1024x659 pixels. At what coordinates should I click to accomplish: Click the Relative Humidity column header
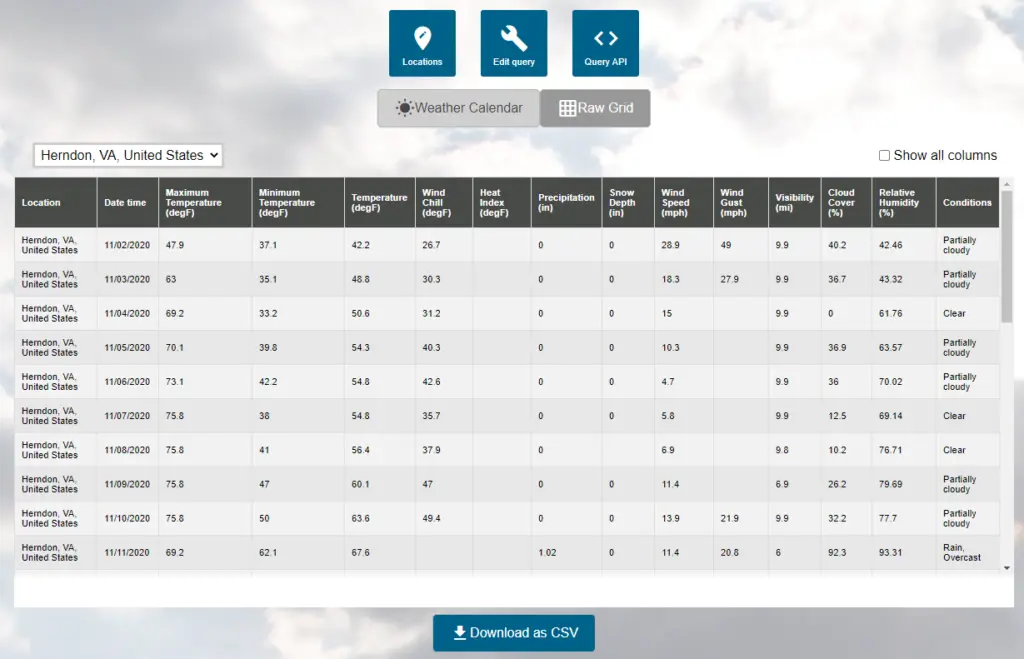click(903, 202)
